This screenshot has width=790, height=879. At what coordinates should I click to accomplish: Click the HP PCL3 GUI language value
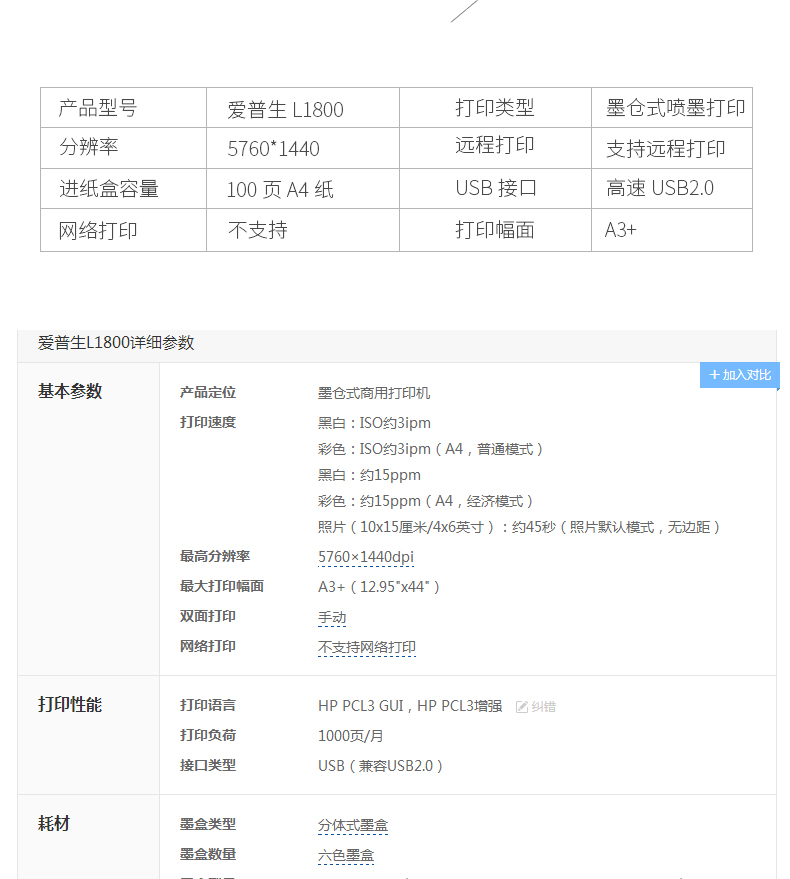click(410, 706)
